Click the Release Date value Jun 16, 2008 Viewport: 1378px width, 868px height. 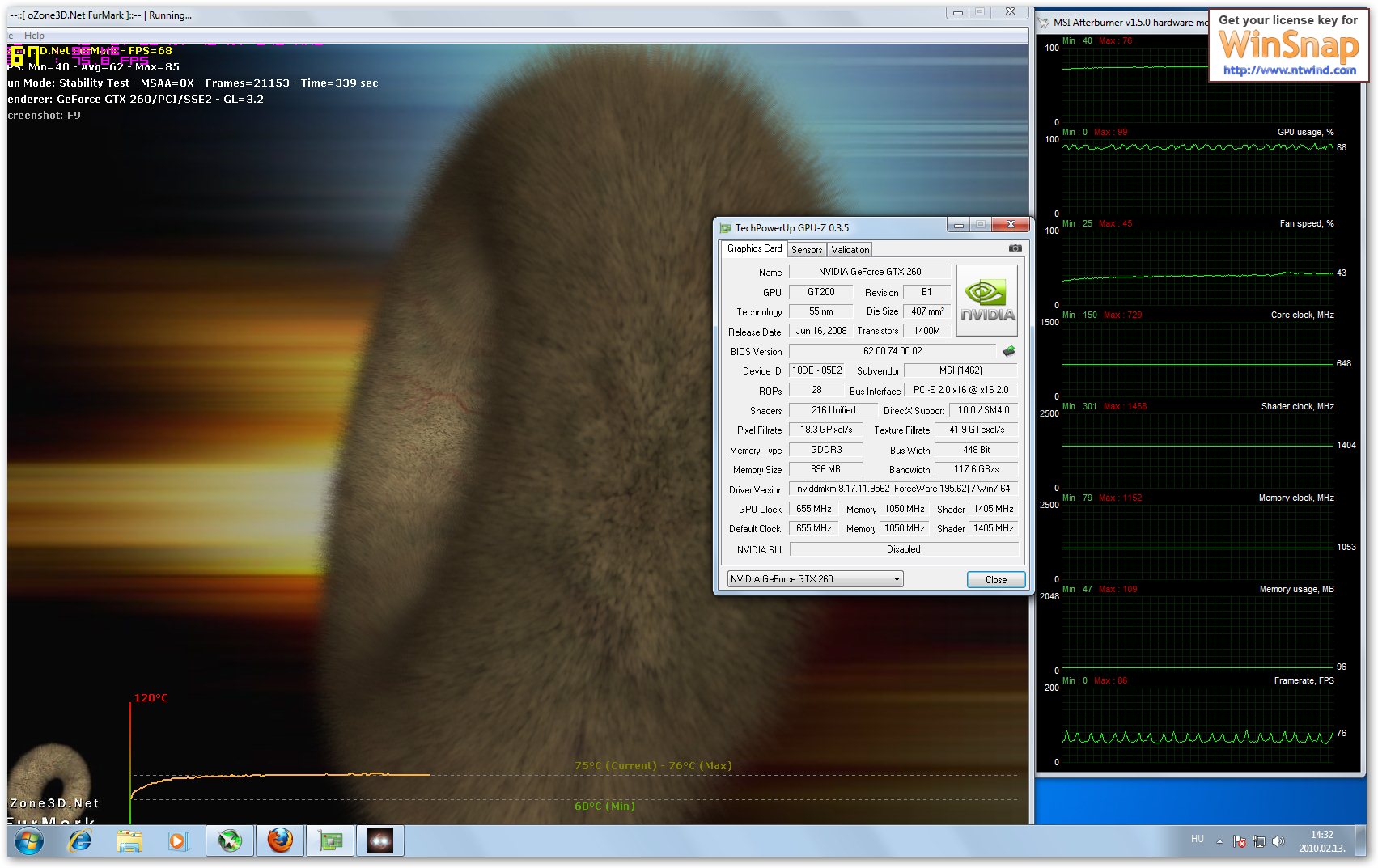coord(820,331)
